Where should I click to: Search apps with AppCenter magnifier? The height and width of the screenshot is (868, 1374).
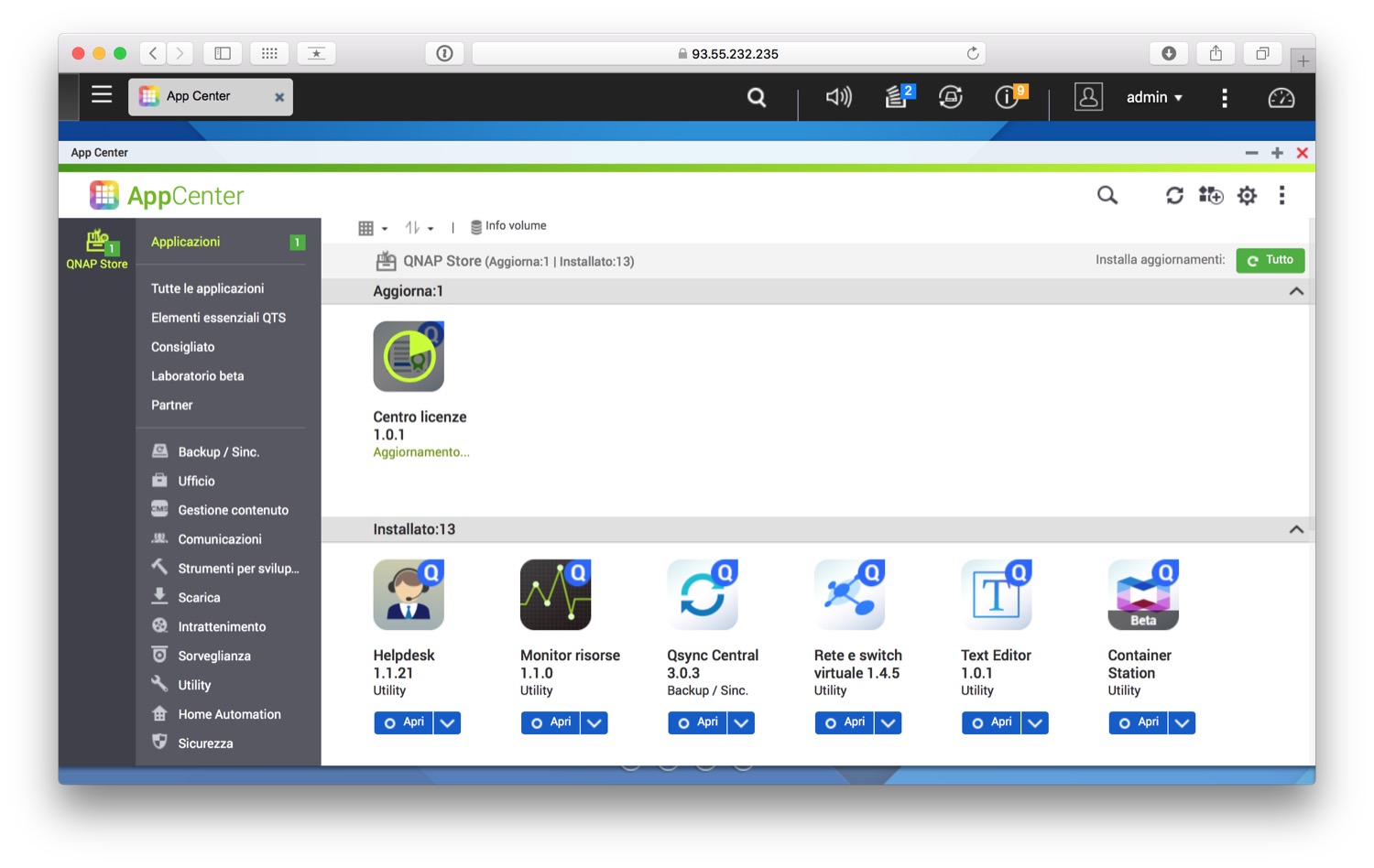pos(1107,195)
